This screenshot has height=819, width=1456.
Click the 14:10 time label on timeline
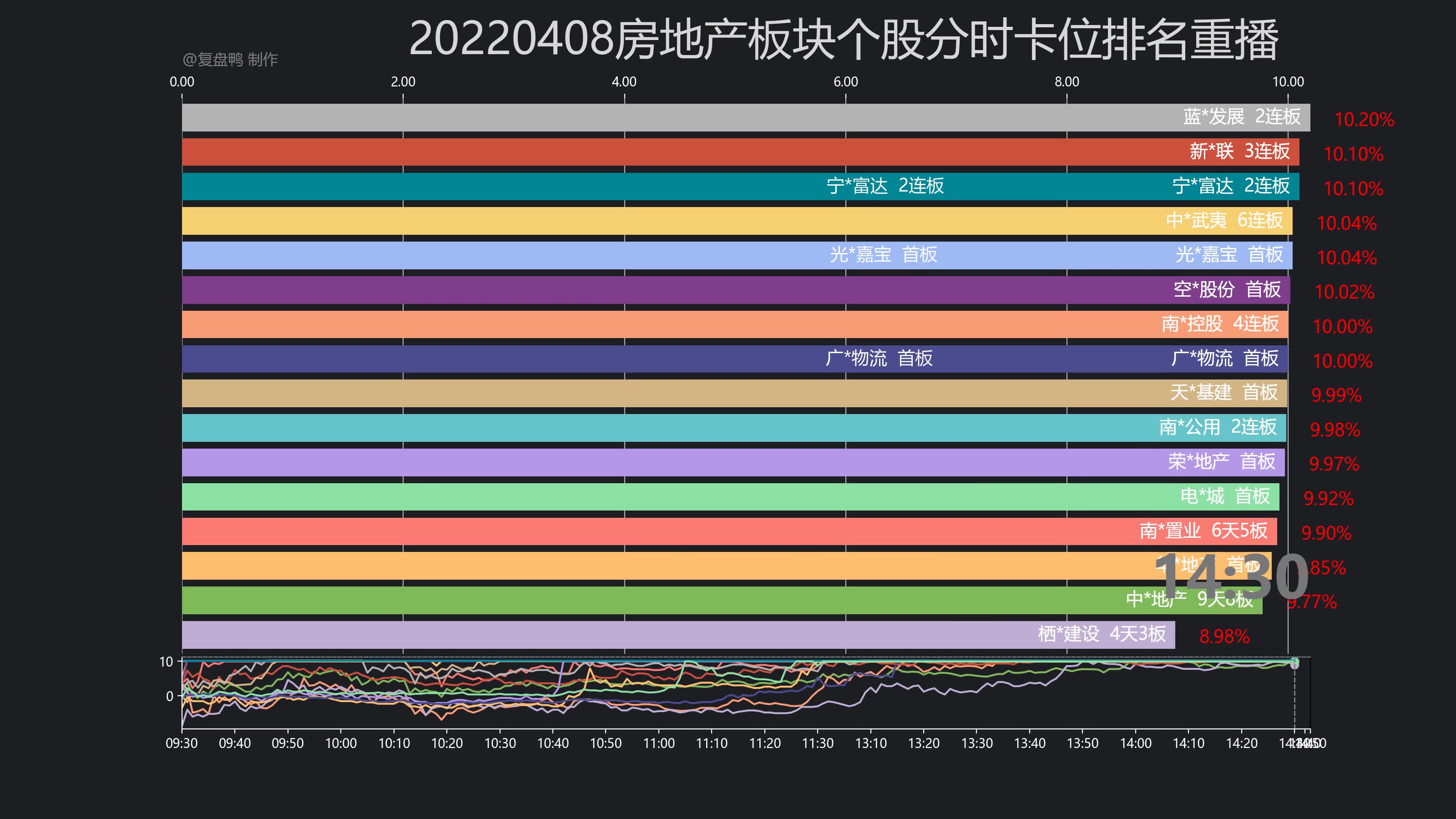1188,743
